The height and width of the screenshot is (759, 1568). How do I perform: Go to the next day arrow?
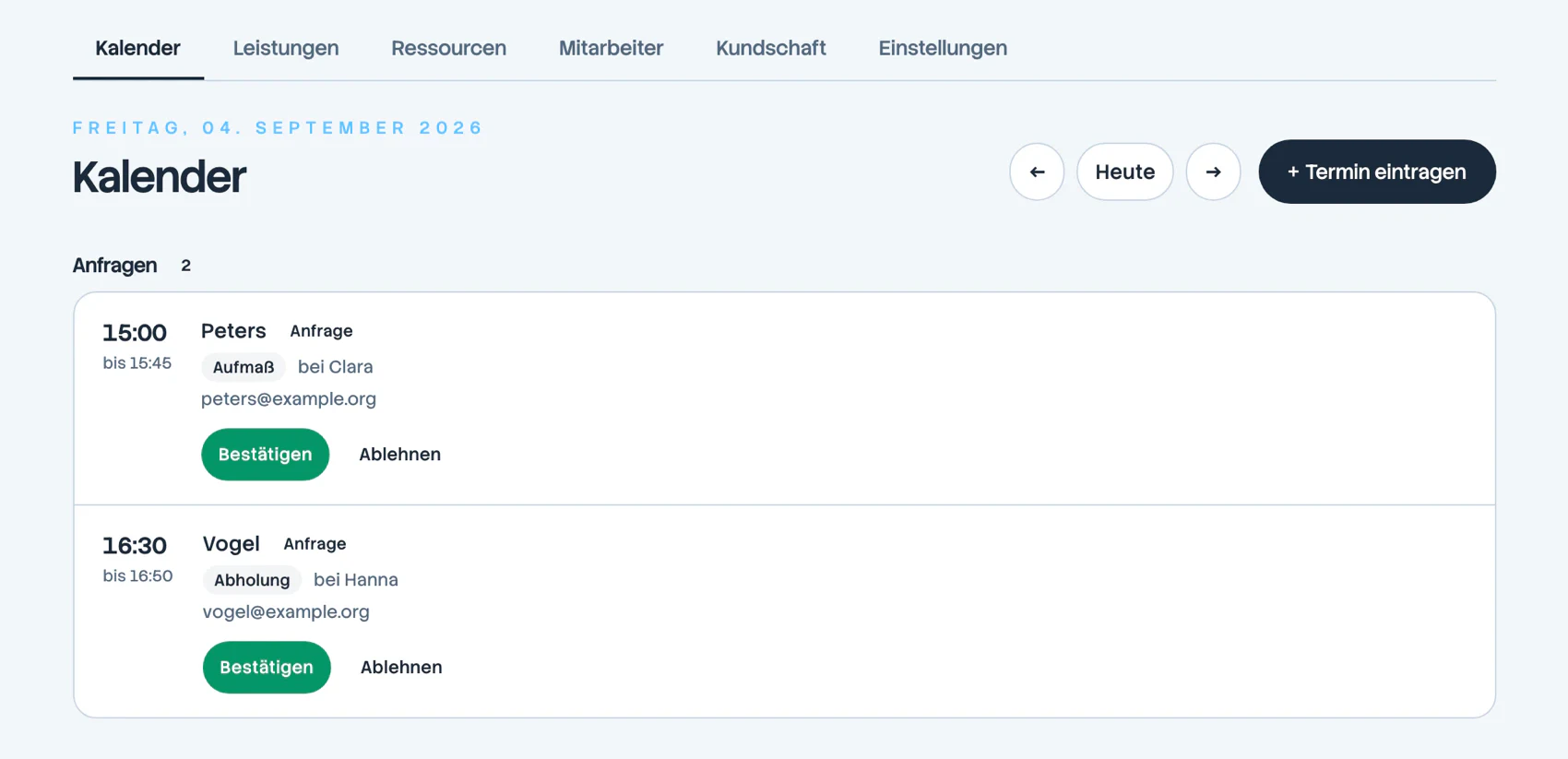(1213, 172)
